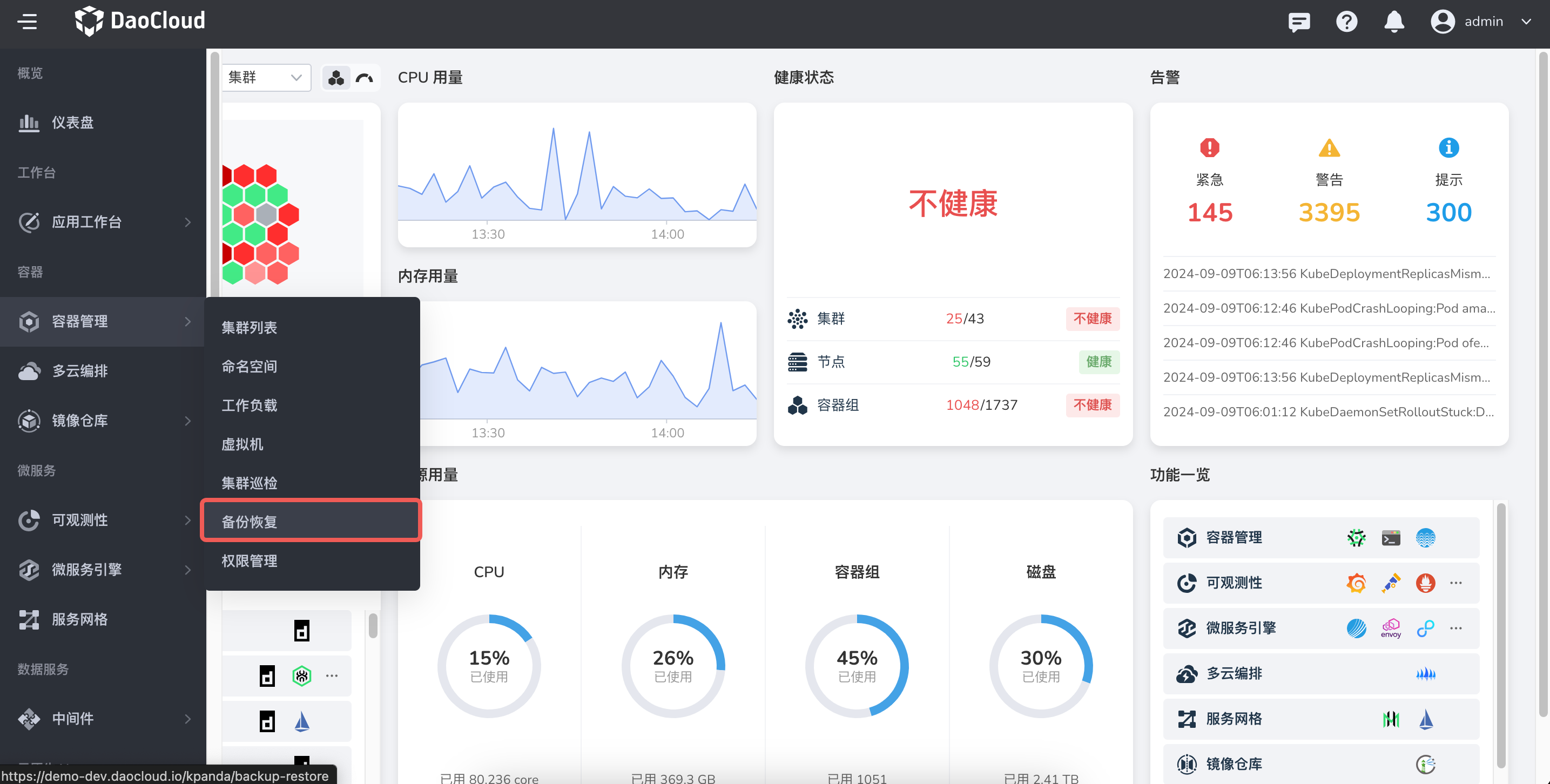1550x784 pixels.
Task: Click the Karmada sails icon in 多云编排 row
Action: [1425, 674]
